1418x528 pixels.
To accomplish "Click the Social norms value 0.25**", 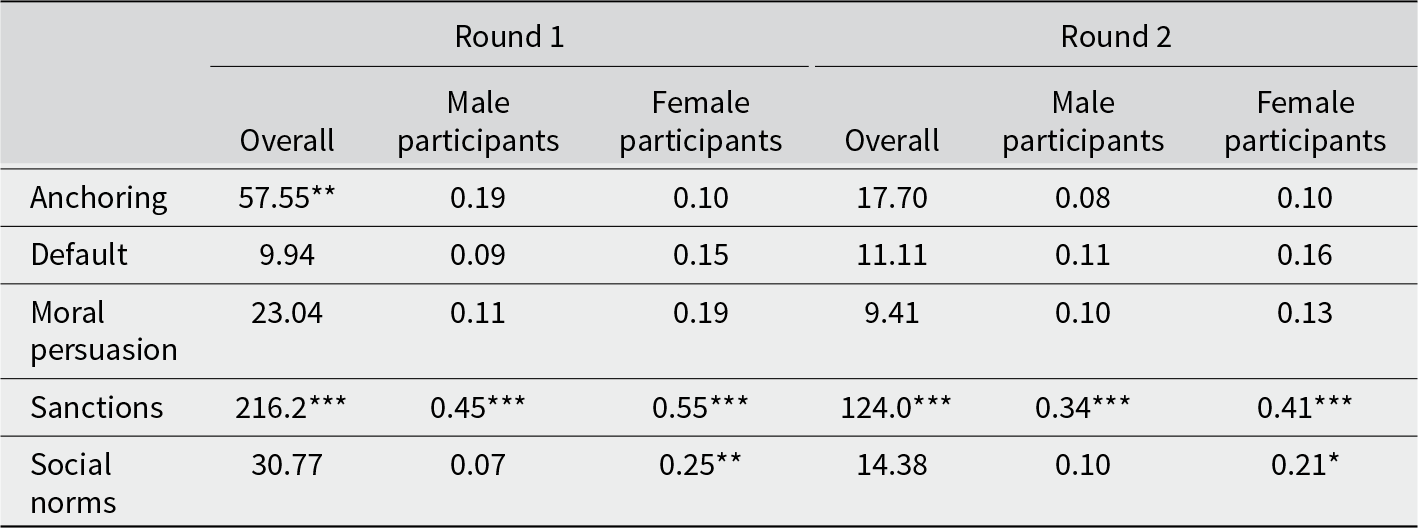I will click(x=700, y=464).
